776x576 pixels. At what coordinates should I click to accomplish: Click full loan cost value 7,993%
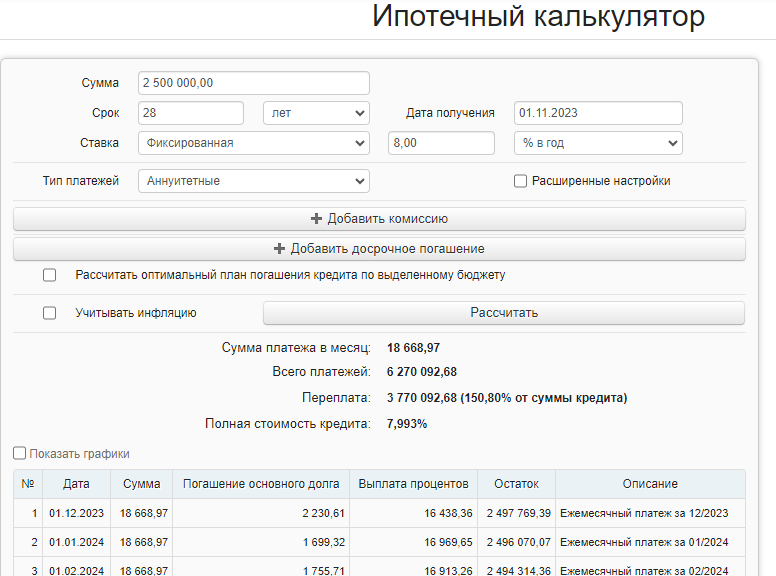click(407, 424)
